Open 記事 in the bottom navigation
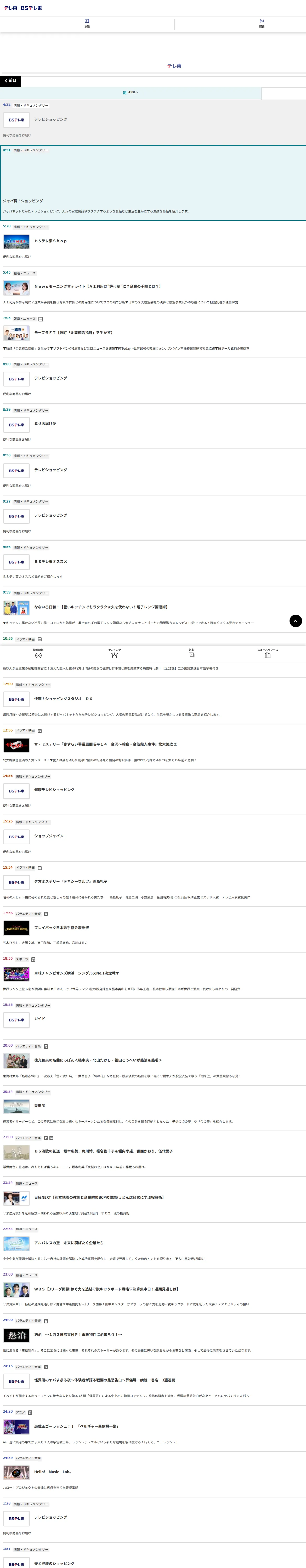 (191, 653)
